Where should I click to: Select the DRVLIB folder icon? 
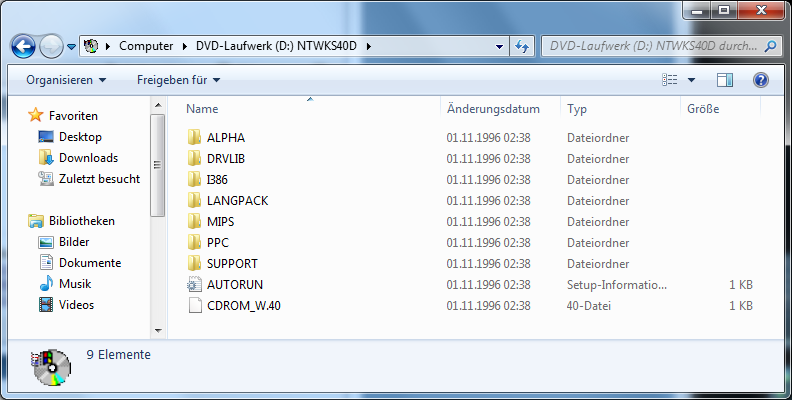194,159
